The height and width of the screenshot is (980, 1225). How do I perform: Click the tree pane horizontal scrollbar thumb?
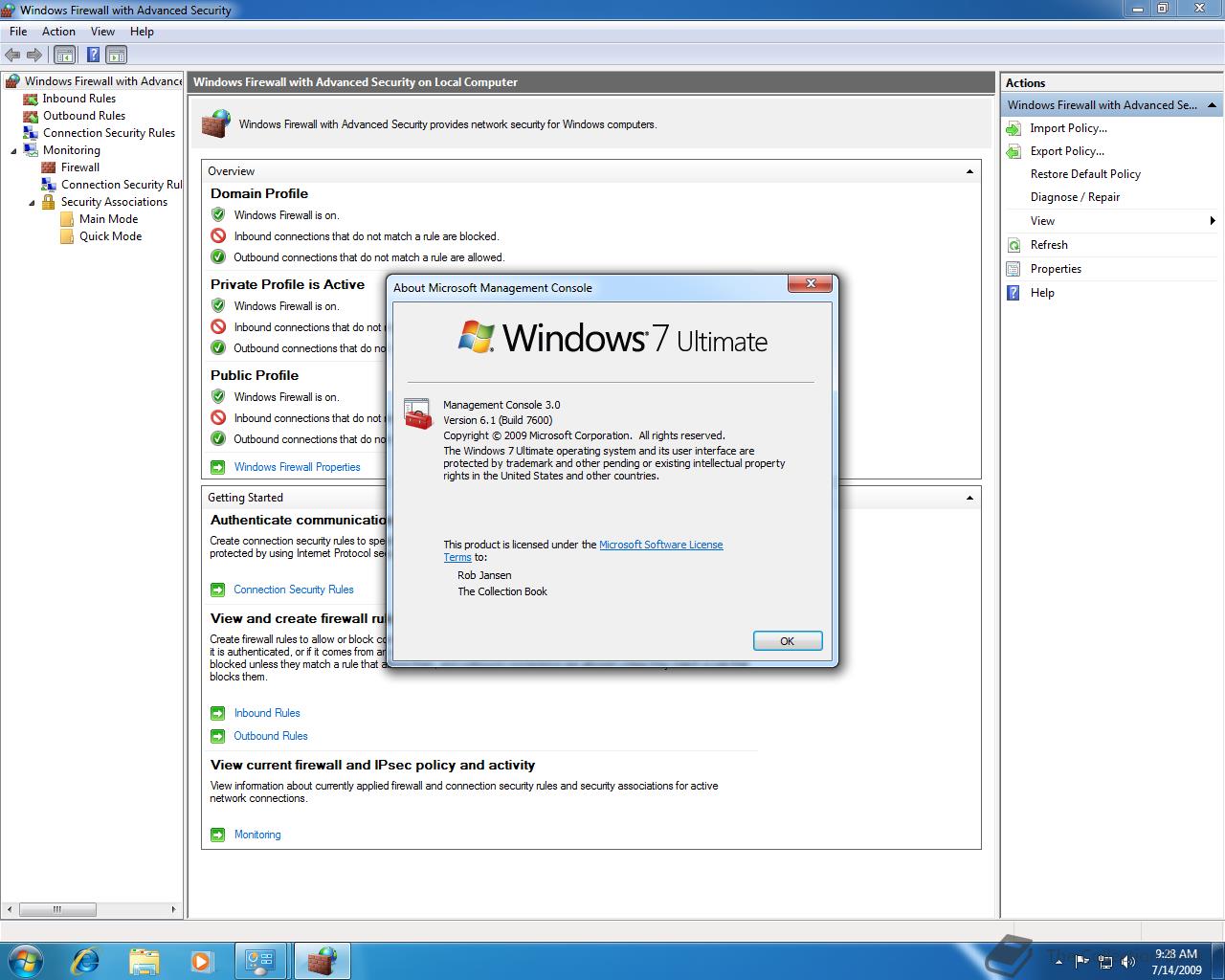click(x=57, y=909)
